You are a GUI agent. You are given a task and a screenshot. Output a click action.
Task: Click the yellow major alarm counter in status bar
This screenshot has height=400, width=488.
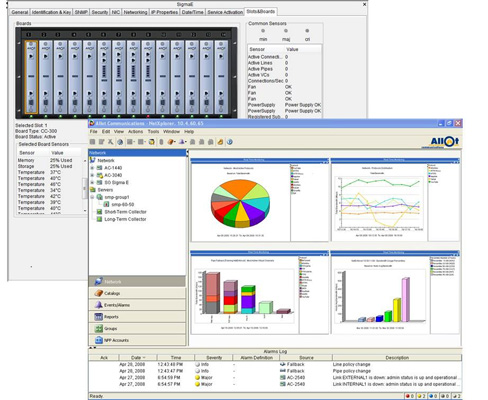coord(421,396)
